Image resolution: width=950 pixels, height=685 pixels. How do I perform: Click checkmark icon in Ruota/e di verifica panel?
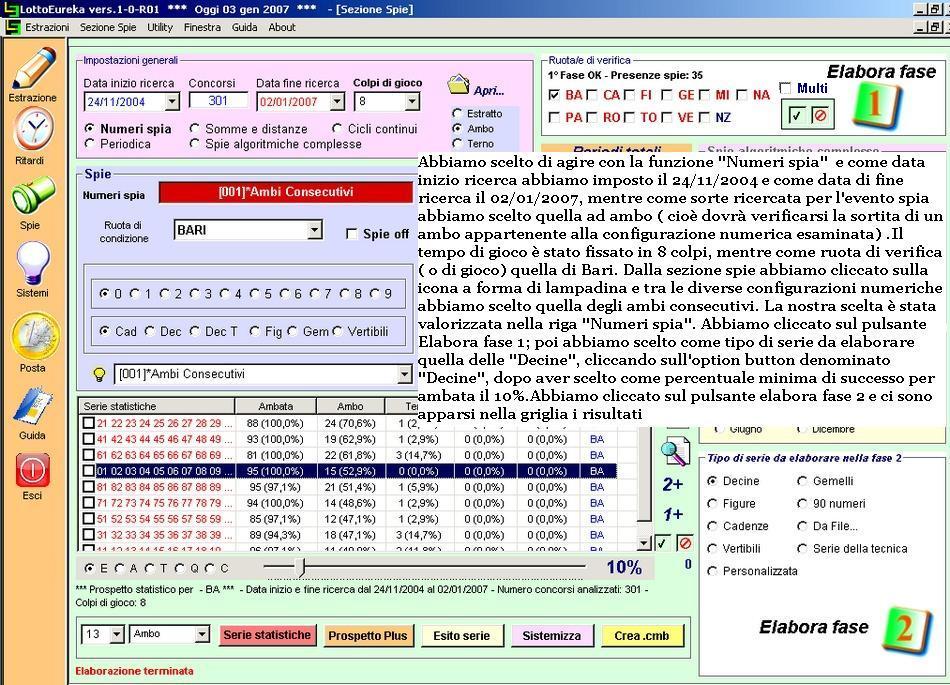(796, 115)
